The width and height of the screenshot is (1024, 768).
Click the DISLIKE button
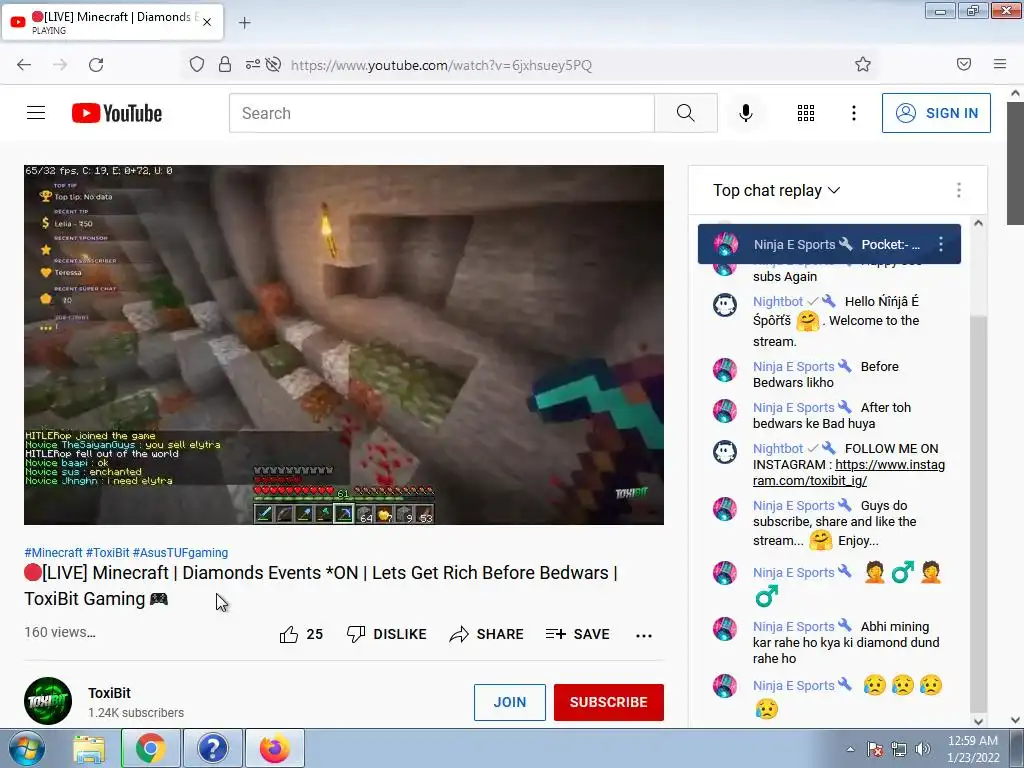[387, 634]
